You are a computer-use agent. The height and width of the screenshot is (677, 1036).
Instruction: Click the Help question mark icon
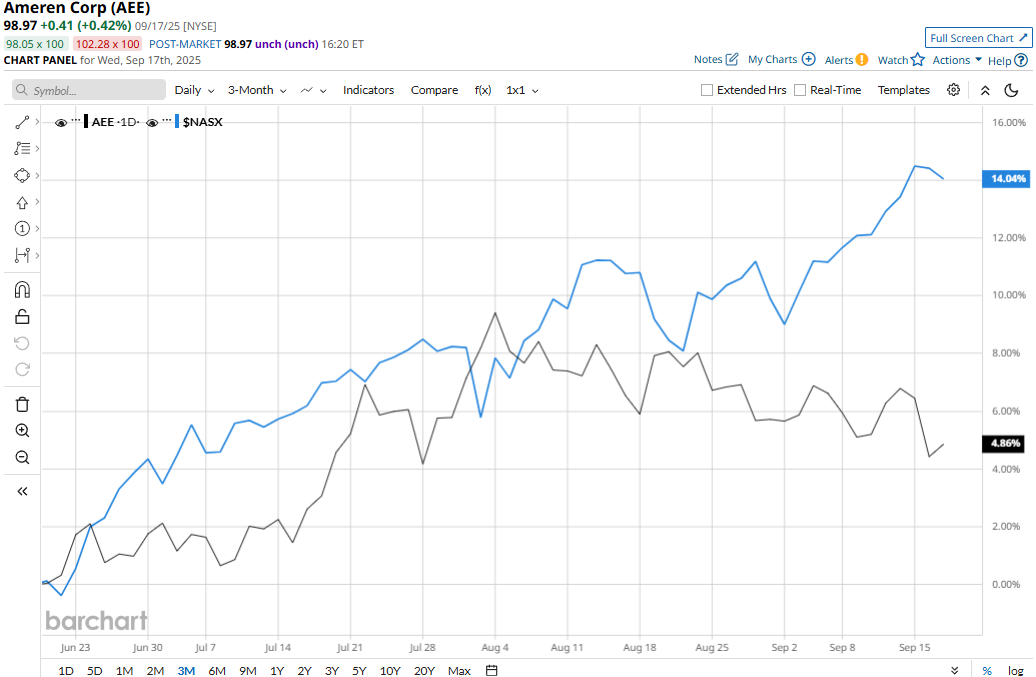(1021, 60)
